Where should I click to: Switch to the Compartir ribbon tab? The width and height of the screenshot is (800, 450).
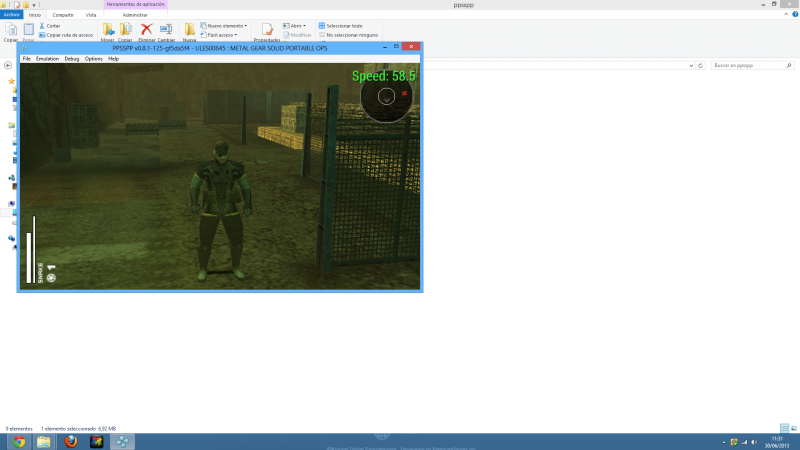tap(63, 15)
